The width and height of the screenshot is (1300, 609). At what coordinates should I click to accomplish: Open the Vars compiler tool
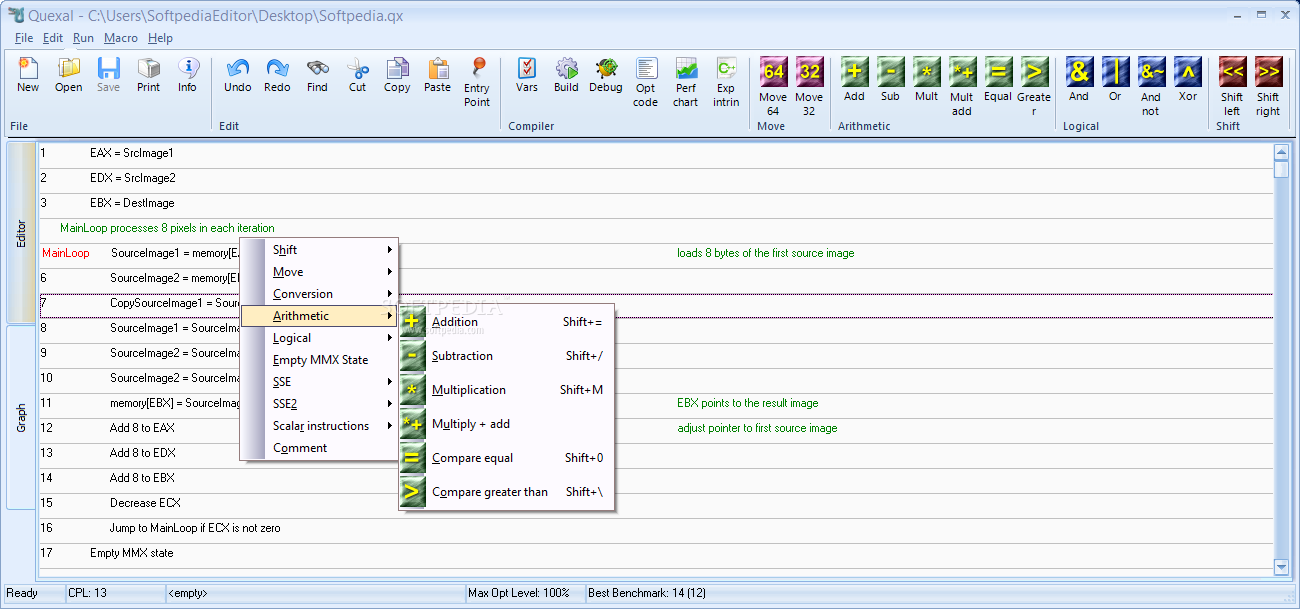coord(527,75)
